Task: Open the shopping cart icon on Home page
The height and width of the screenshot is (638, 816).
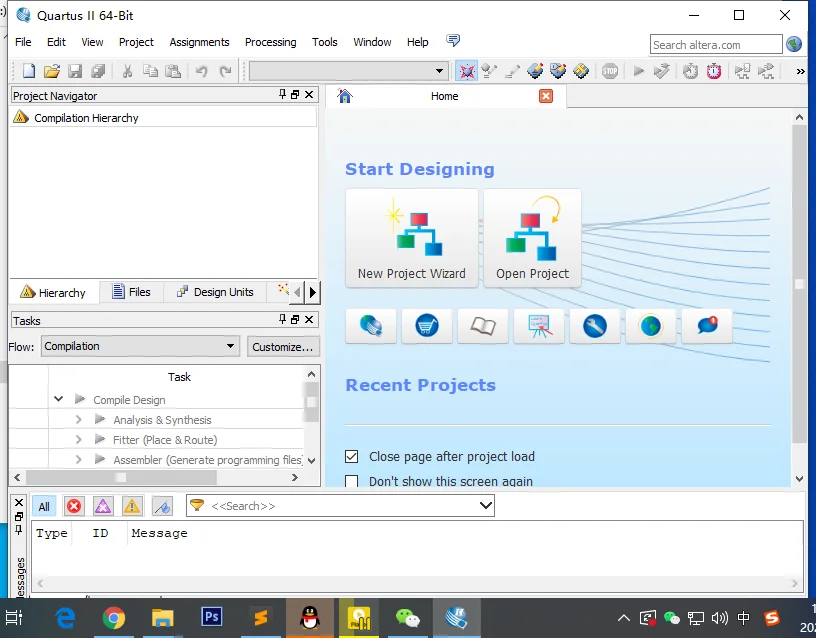Action: [427, 326]
